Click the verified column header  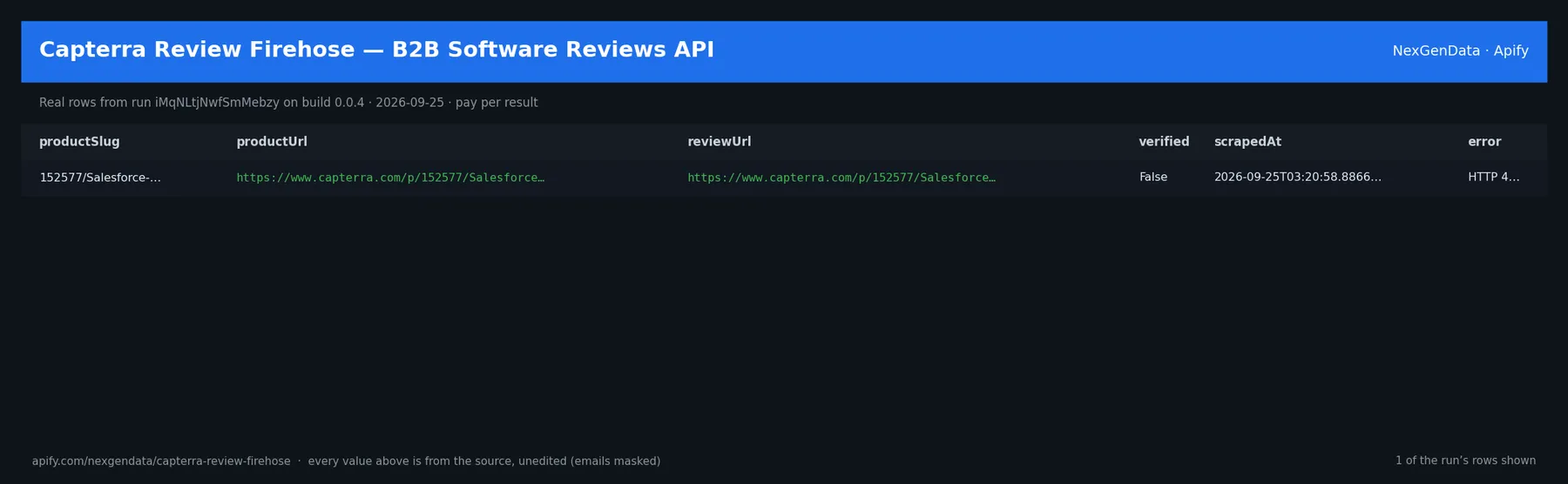pyautogui.click(x=1164, y=142)
